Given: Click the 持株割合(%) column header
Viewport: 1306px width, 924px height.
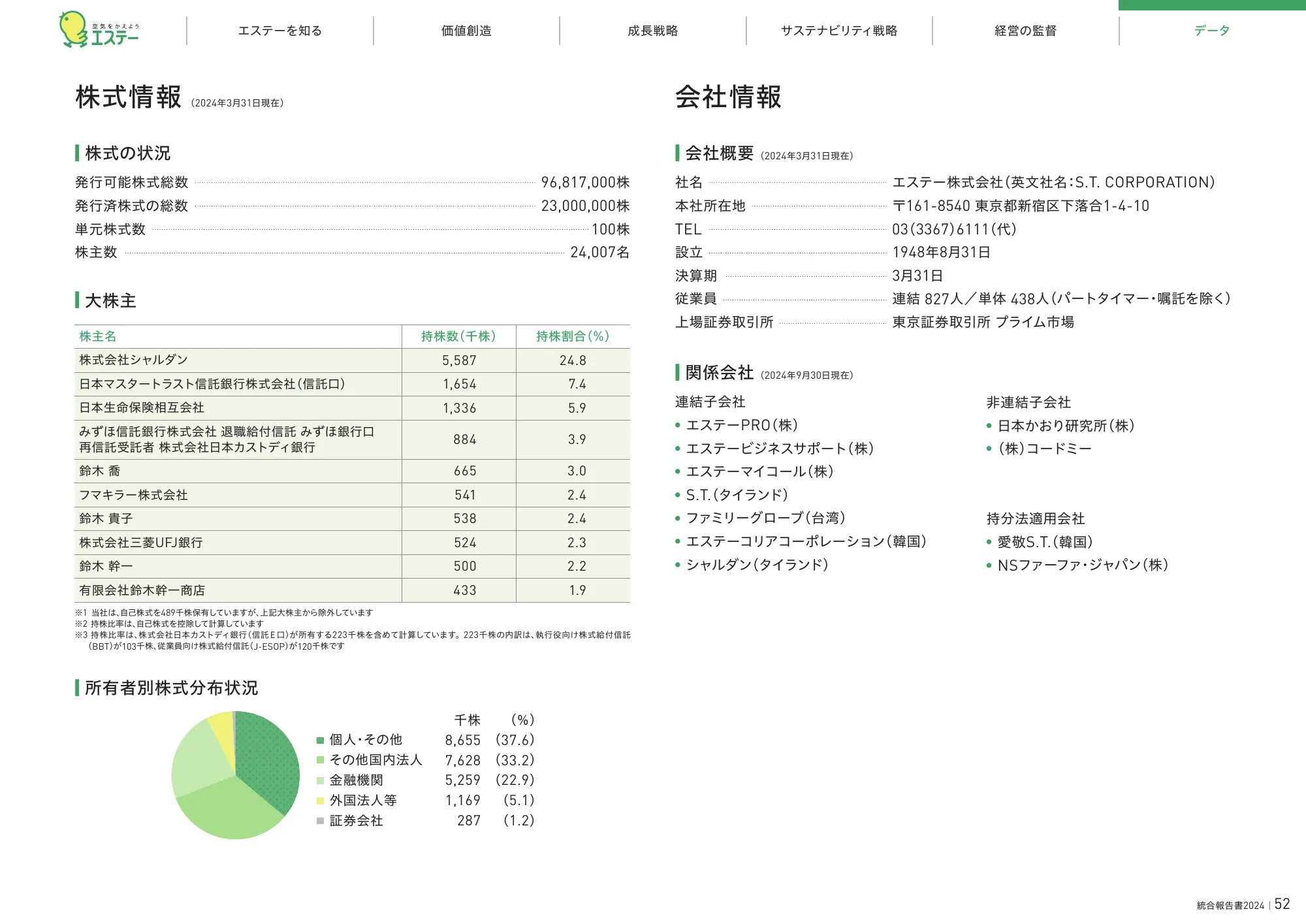Looking at the screenshot, I should tap(573, 336).
